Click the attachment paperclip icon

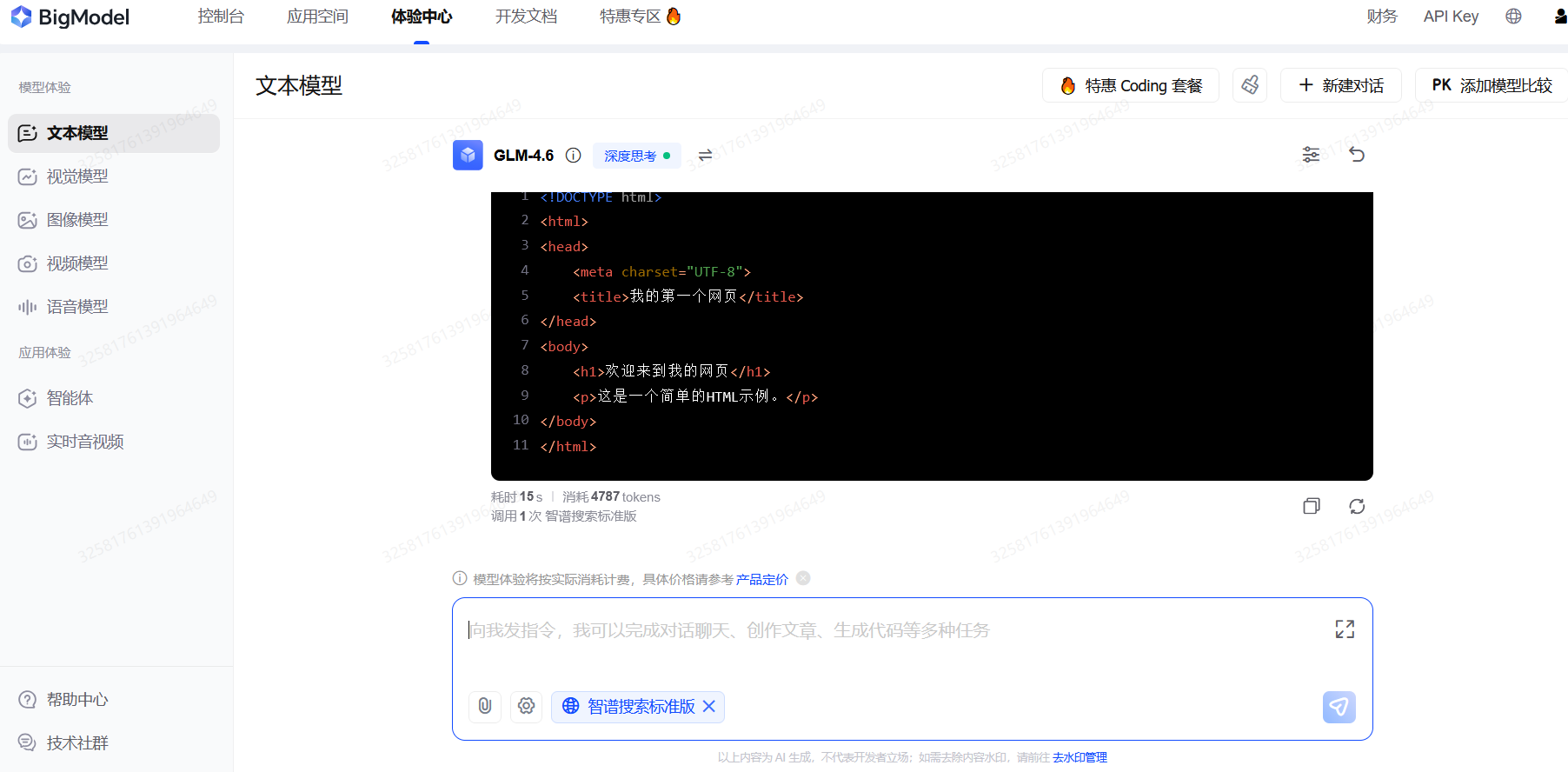[485, 707]
